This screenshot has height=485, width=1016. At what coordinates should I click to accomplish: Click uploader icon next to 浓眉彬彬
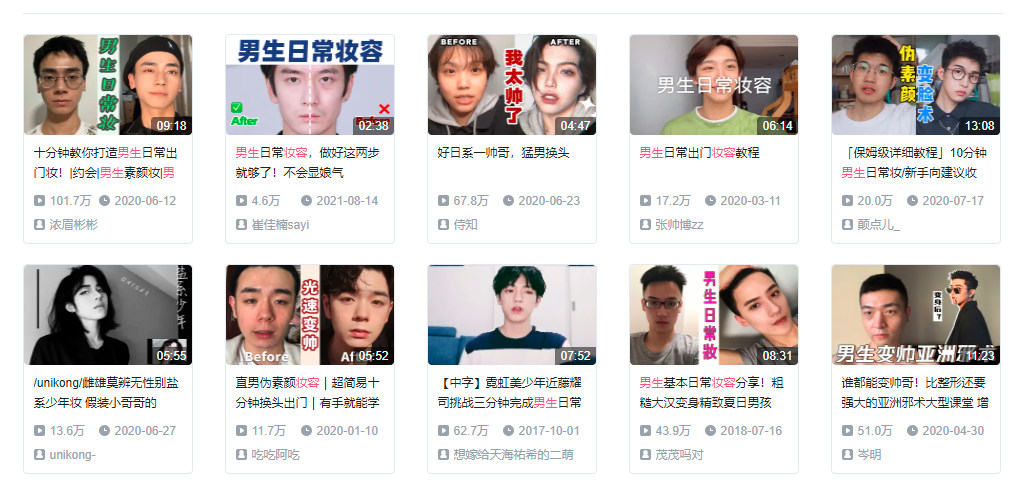40,225
